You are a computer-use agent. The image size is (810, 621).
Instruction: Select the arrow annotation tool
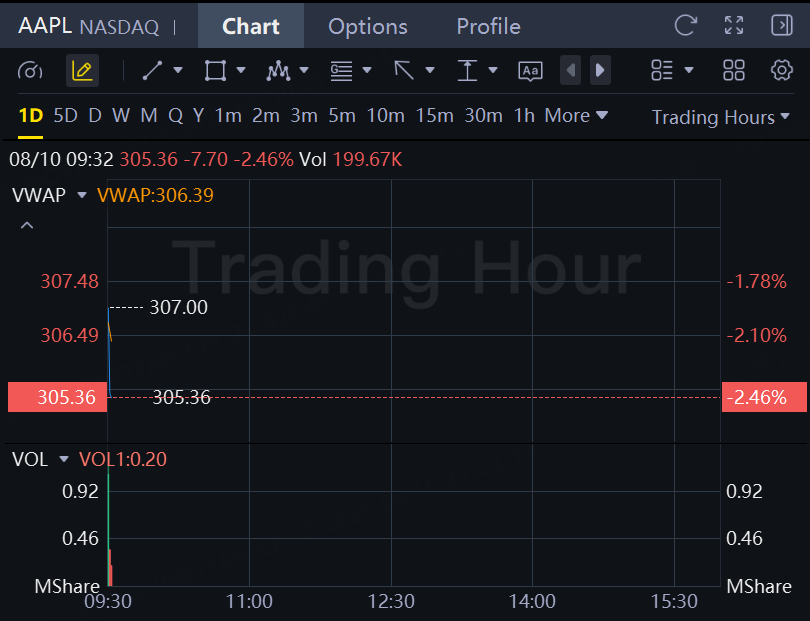(404, 71)
